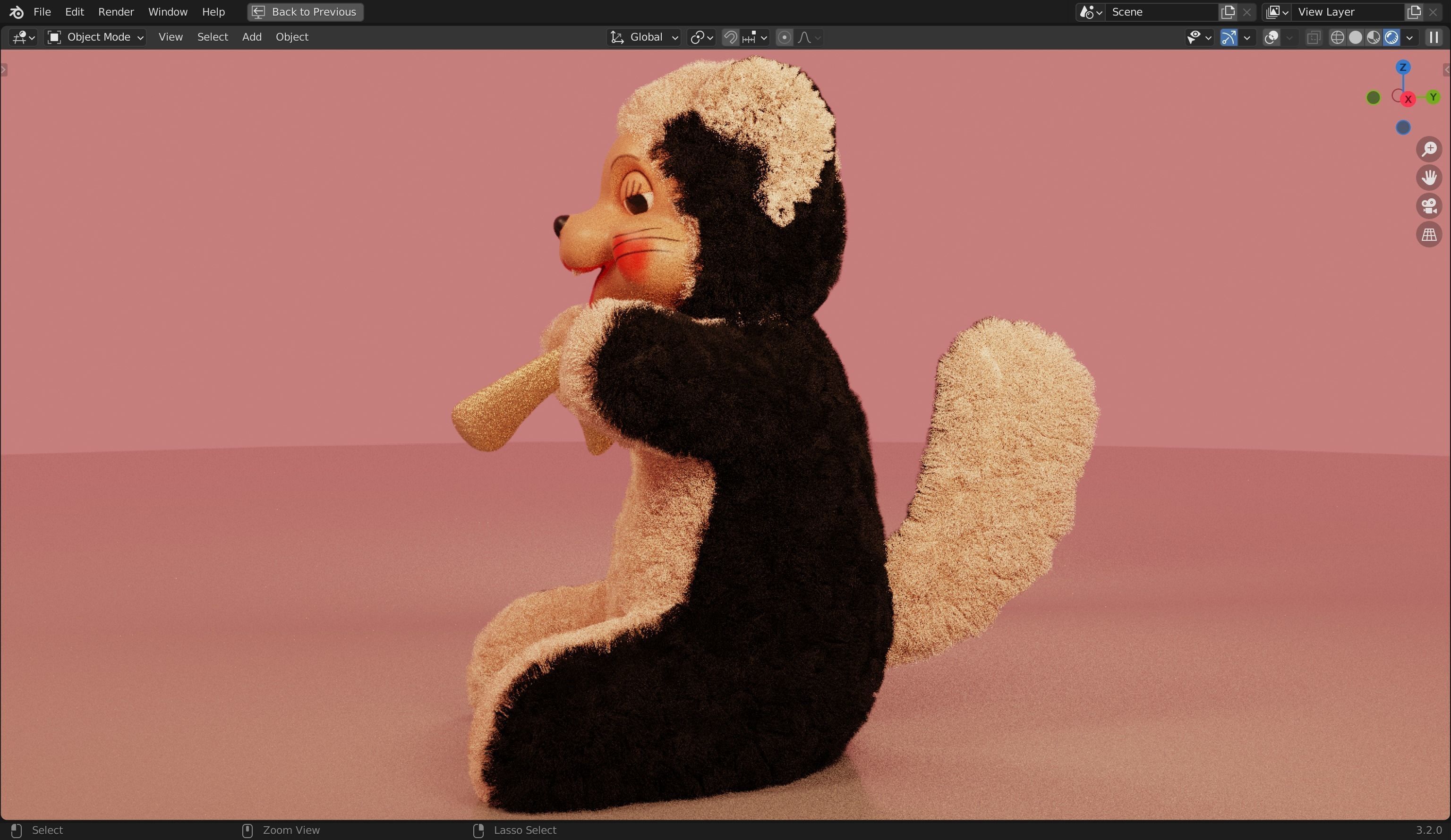This screenshot has width=1451, height=840.
Task: Enable Toggle X-Ray mode
Action: [1314, 37]
